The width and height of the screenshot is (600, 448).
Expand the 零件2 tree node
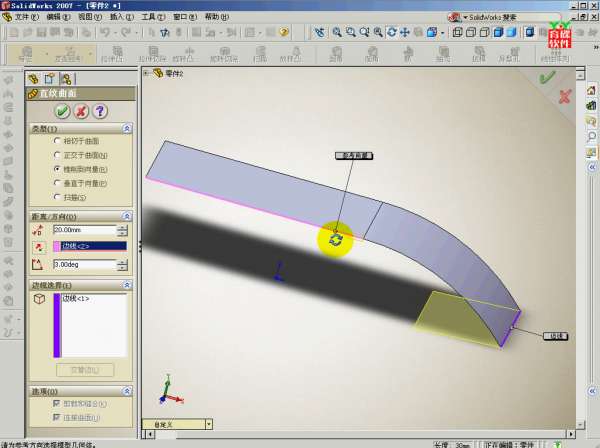point(147,72)
